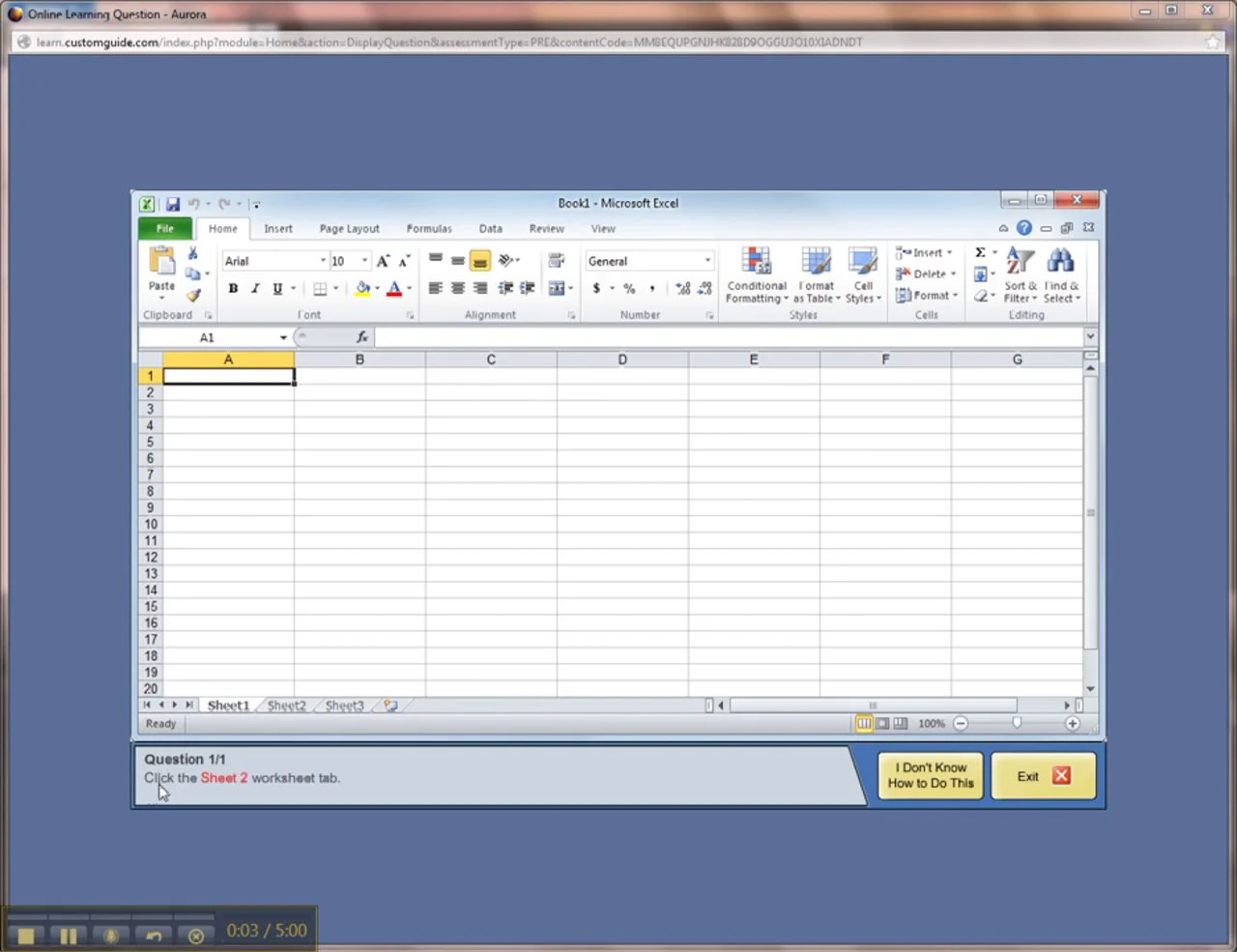Toggle Align Text Right
1237x952 pixels.
tap(480, 288)
